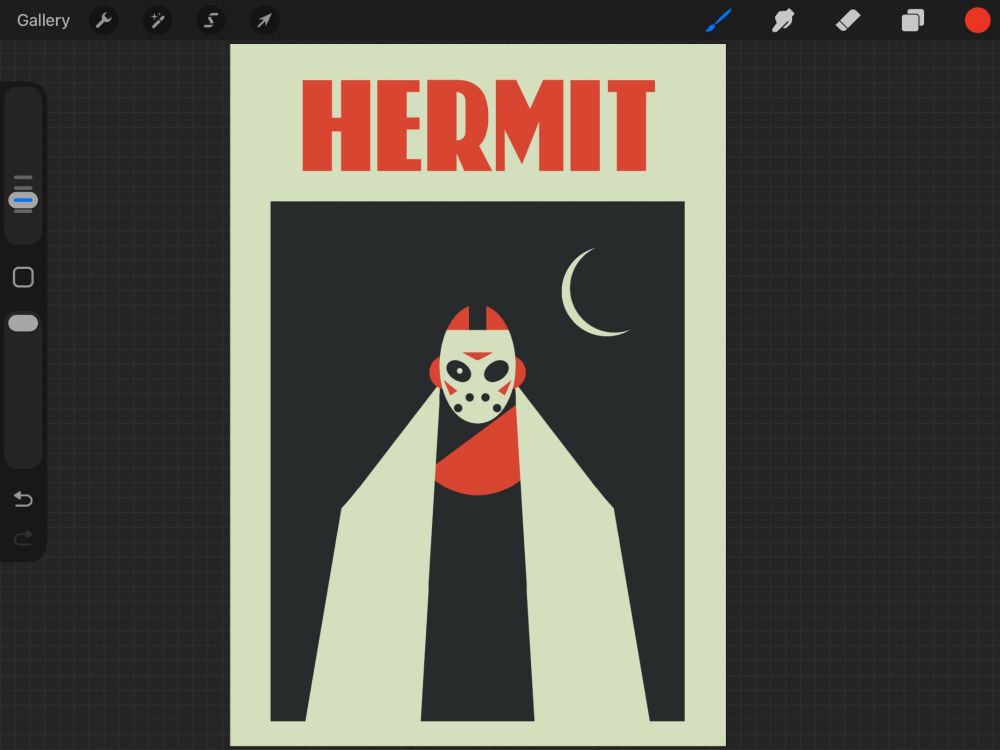This screenshot has width=1000, height=750.
Task: Select the Brush tool
Action: pyautogui.click(x=719, y=20)
